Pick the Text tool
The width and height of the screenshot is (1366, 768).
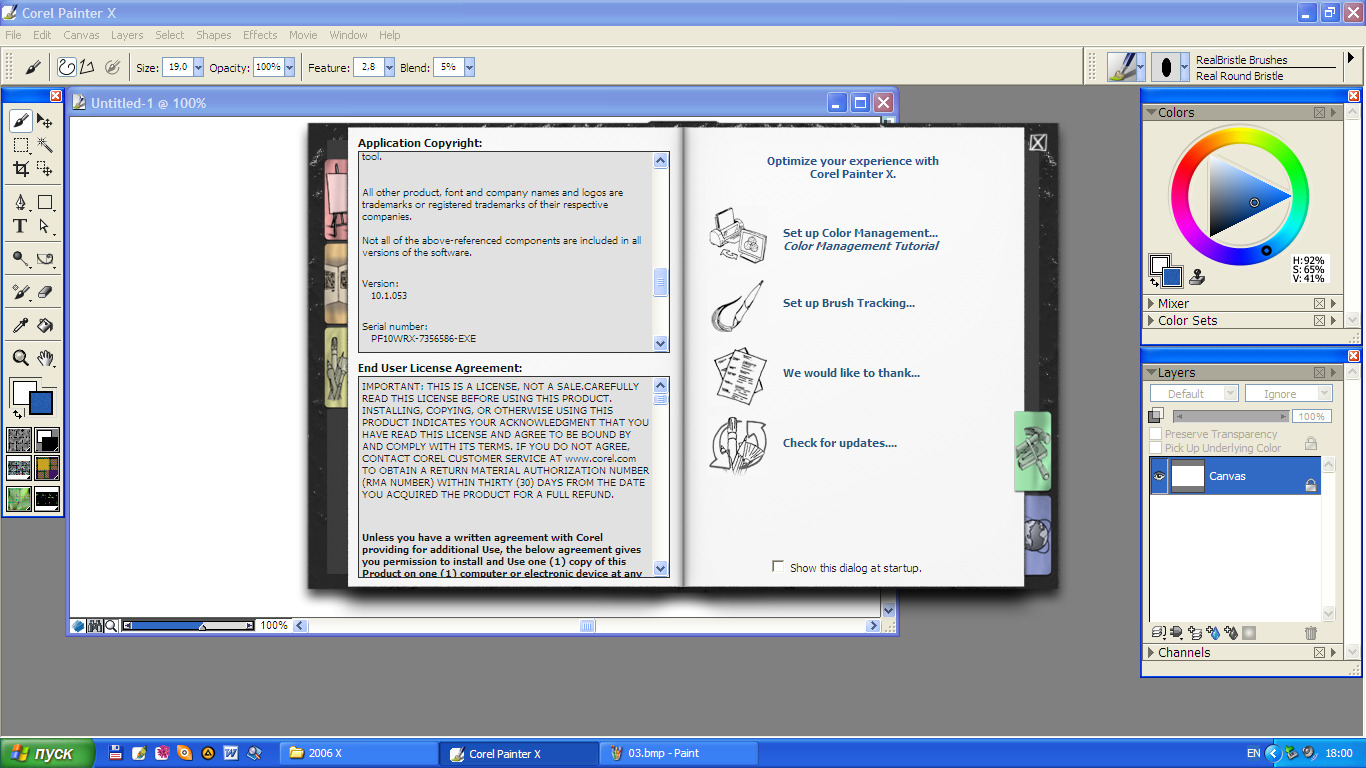point(20,227)
